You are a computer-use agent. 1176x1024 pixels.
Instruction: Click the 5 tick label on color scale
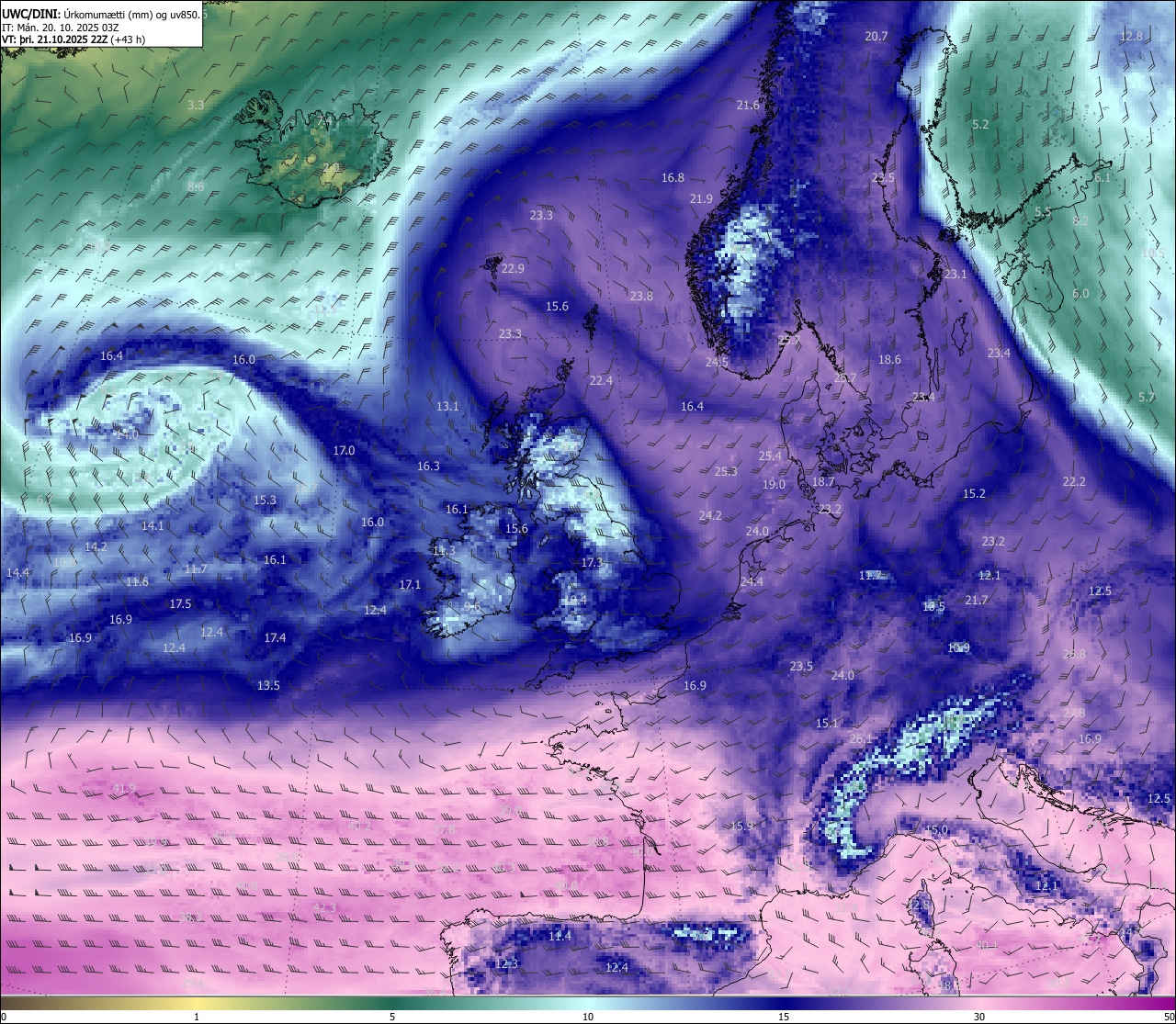pyautogui.click(x=392, y=1017)
